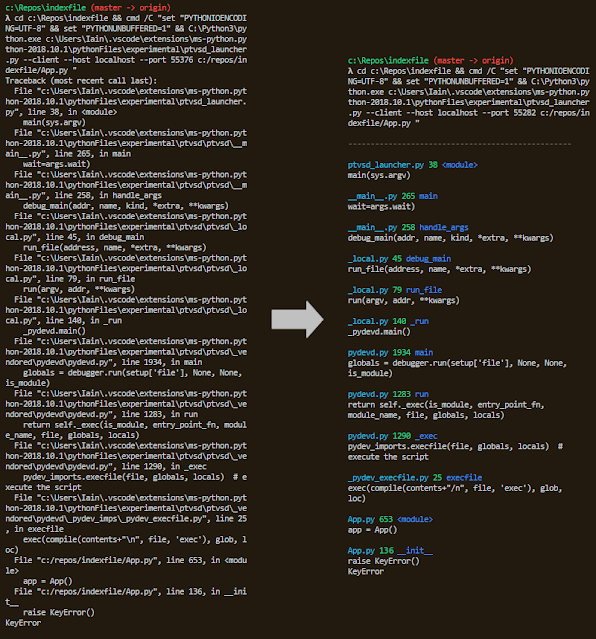Image resolution: width=596 pixels, height=639 pixels.
Task: Click 'line 38, in <module>' in raw traceback
Action: 72,112
